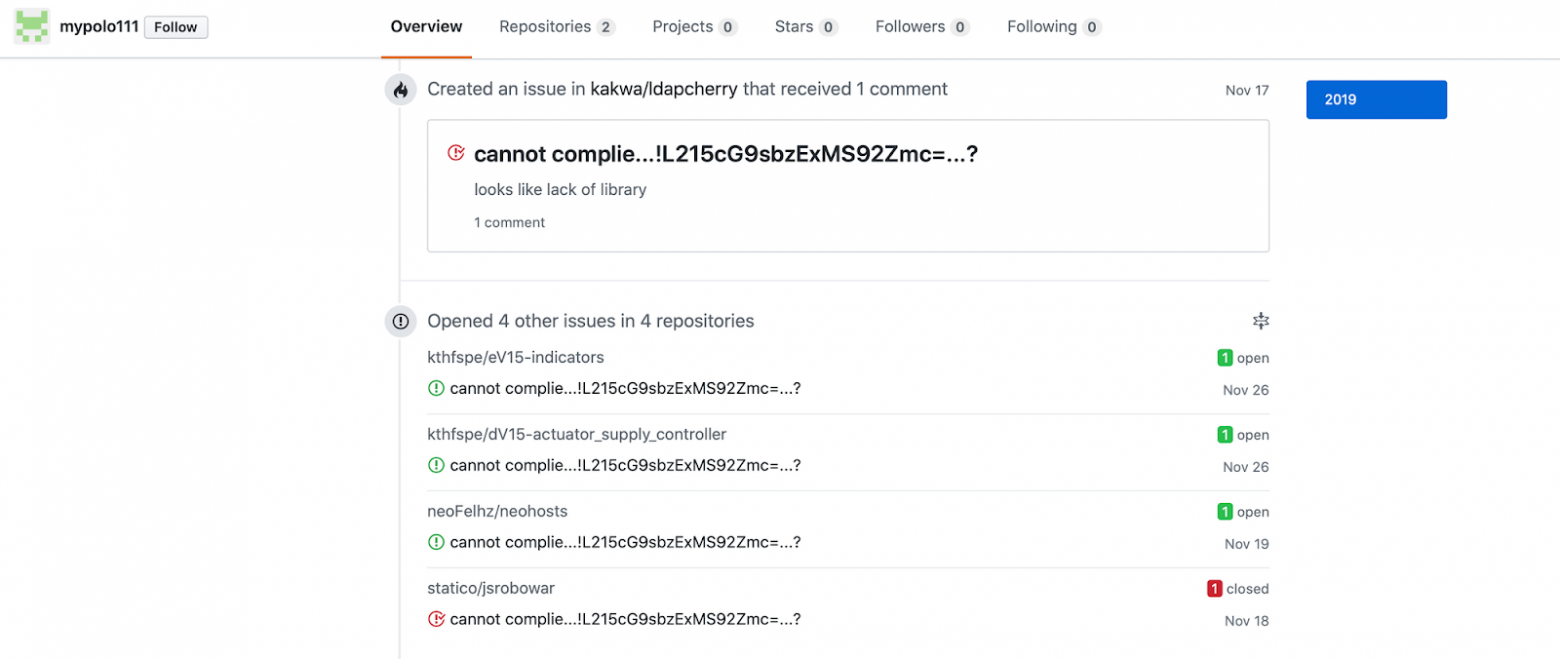Open the large cannot complie issue title

[x=725, y=154]
